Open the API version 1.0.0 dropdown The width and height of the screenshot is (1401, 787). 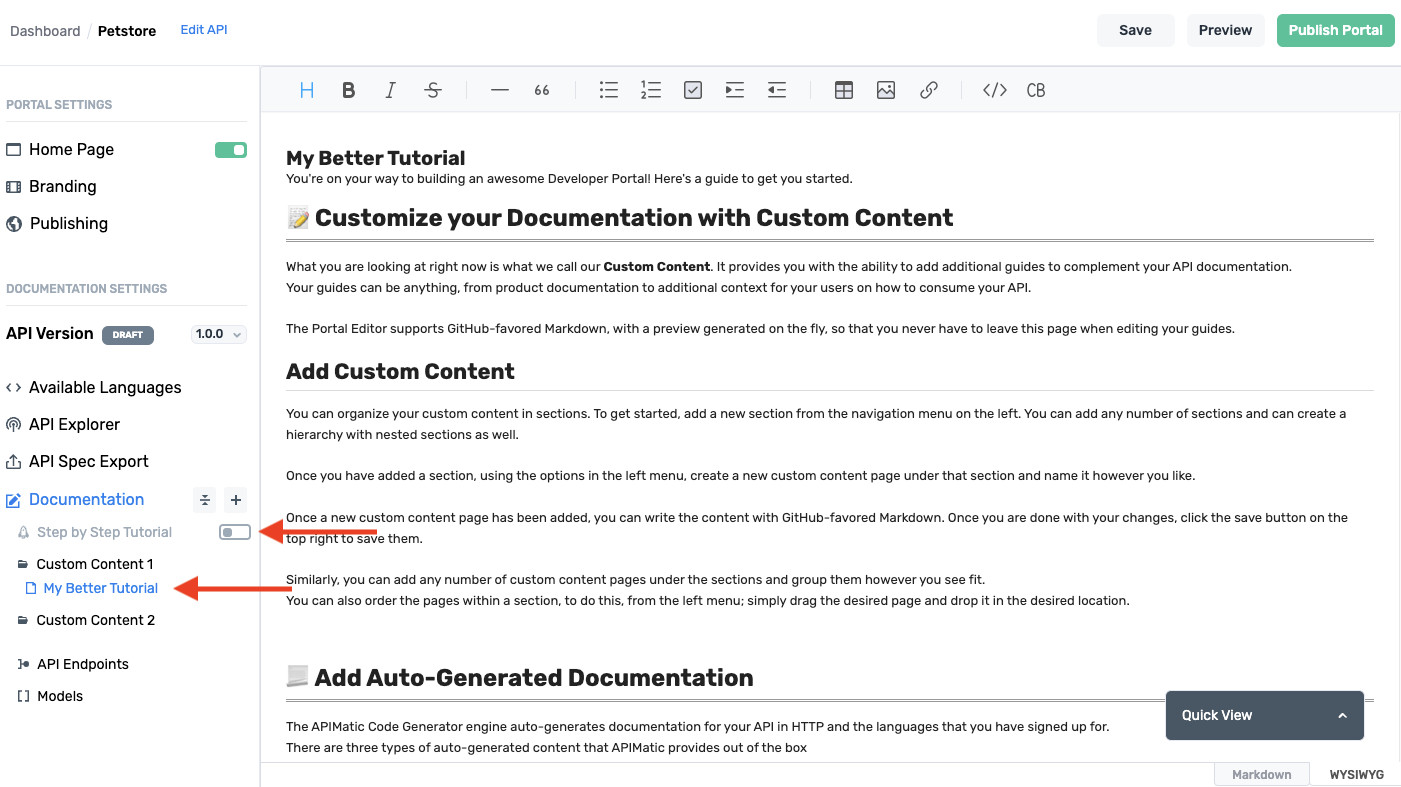click(x=218, y=334)
